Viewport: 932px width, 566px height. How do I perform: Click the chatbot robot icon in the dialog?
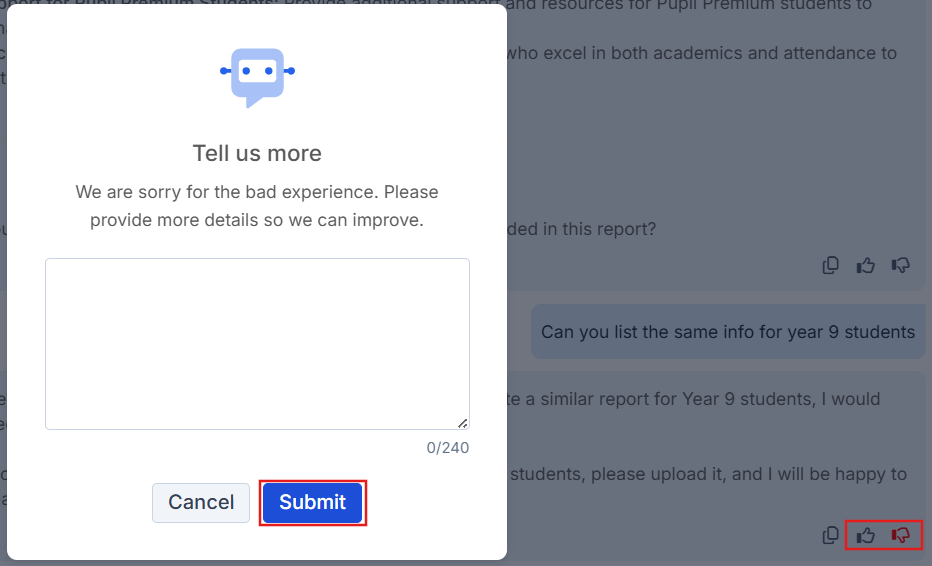coord(257,74)
